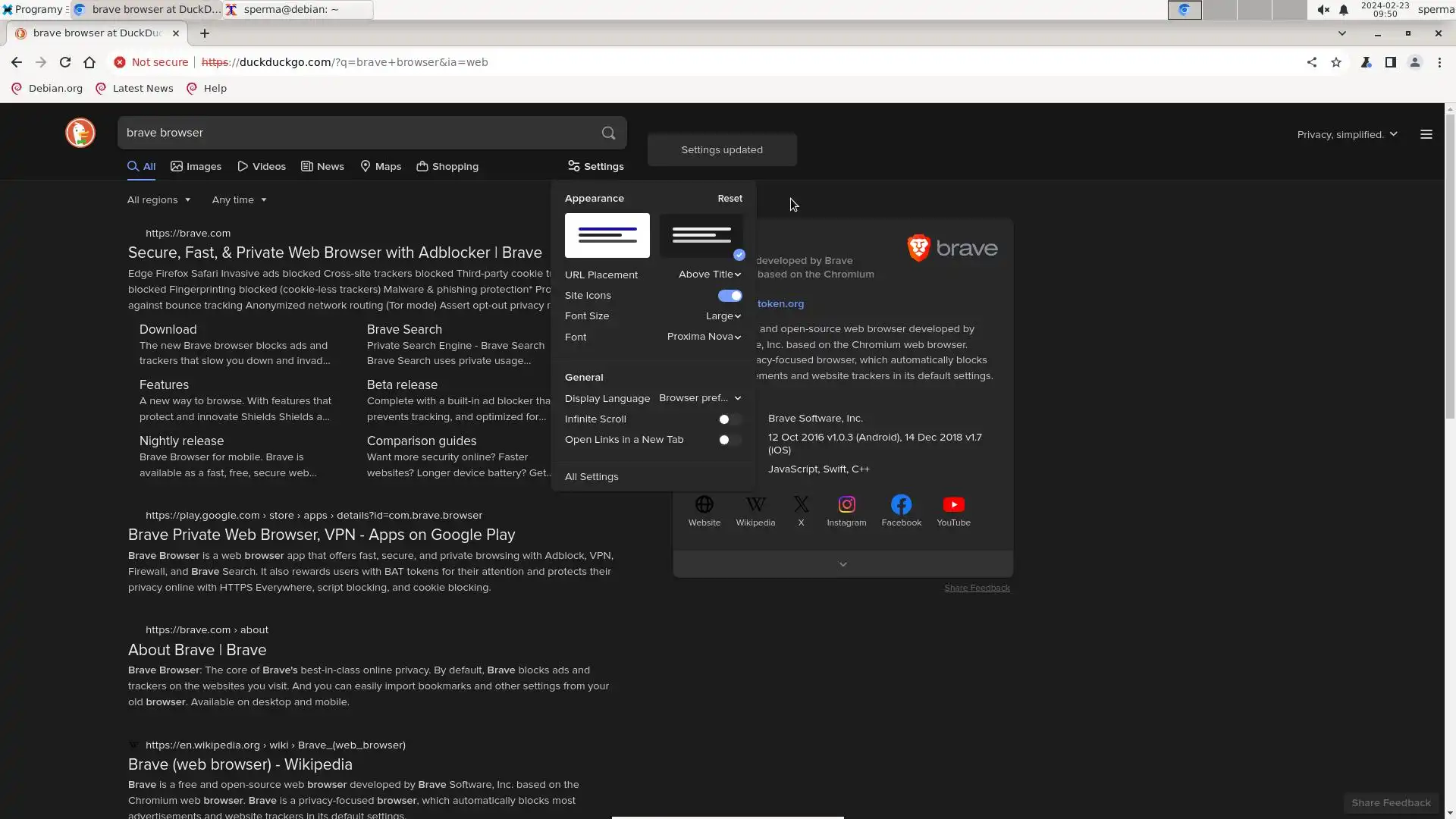Screen dimensions: 1456x819
Task: Enable Open Links in New Tab
Action: 730,440
